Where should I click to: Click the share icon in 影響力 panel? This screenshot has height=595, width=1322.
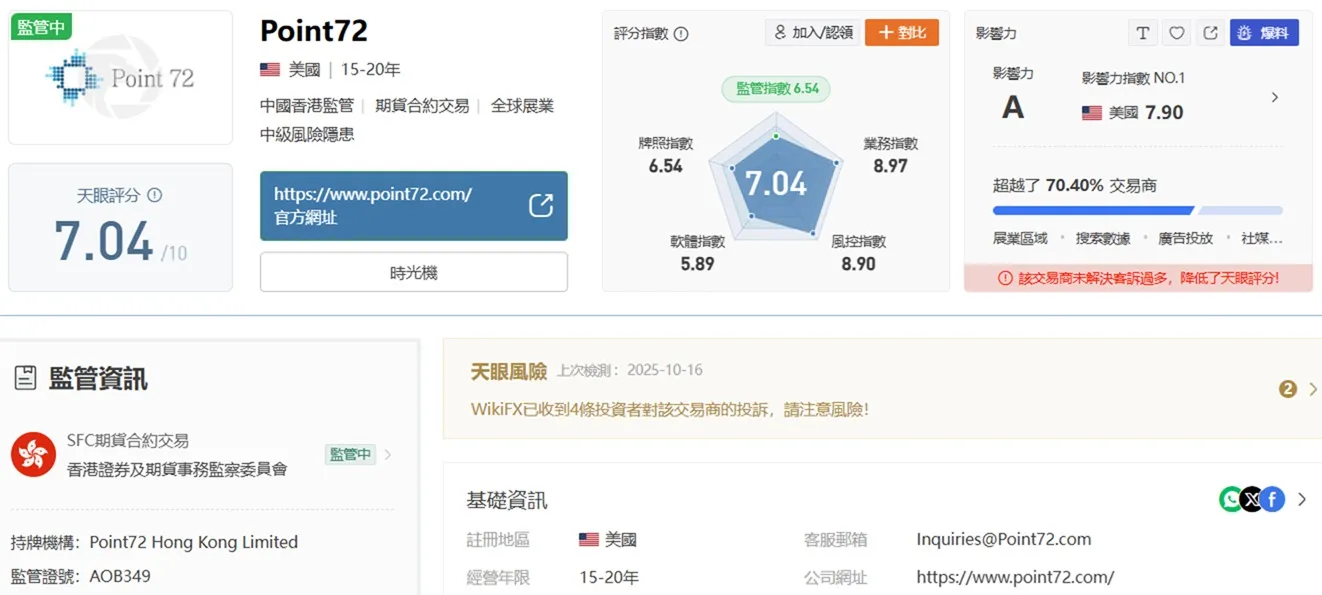tap(1210, 33)
